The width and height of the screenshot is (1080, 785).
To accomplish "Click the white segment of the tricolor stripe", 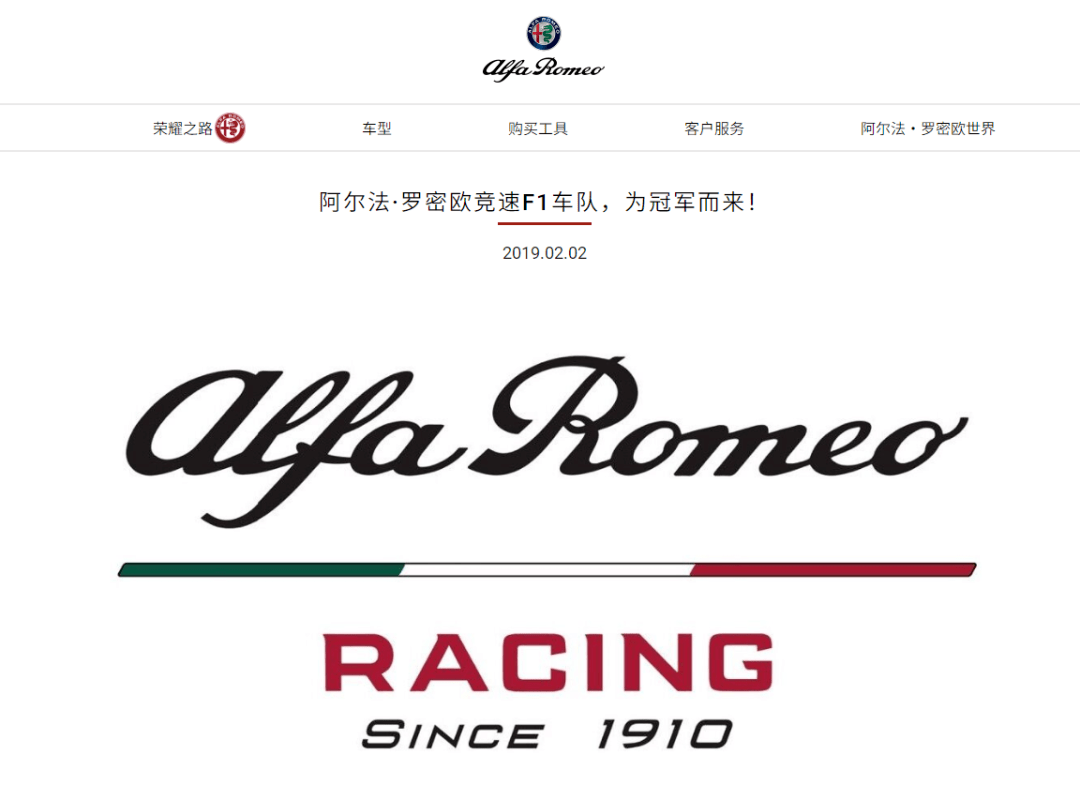I will pos(547,569).
